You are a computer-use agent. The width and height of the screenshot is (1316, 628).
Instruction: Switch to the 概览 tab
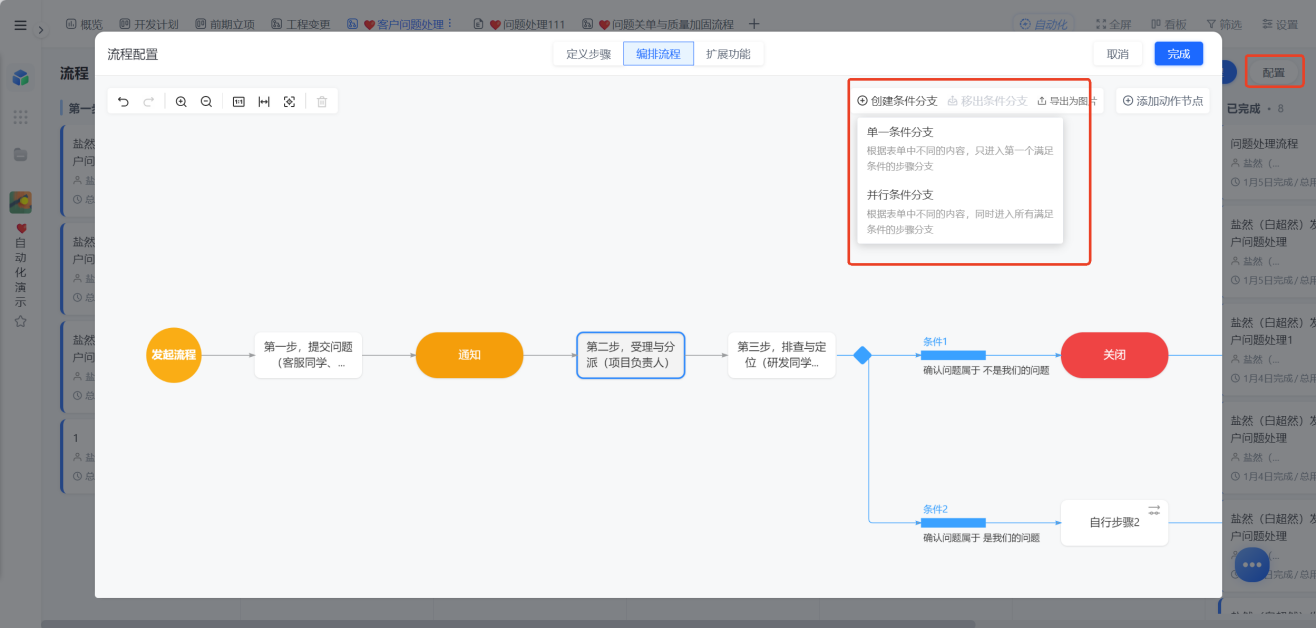pyautogui.click(x=84, y=24)
